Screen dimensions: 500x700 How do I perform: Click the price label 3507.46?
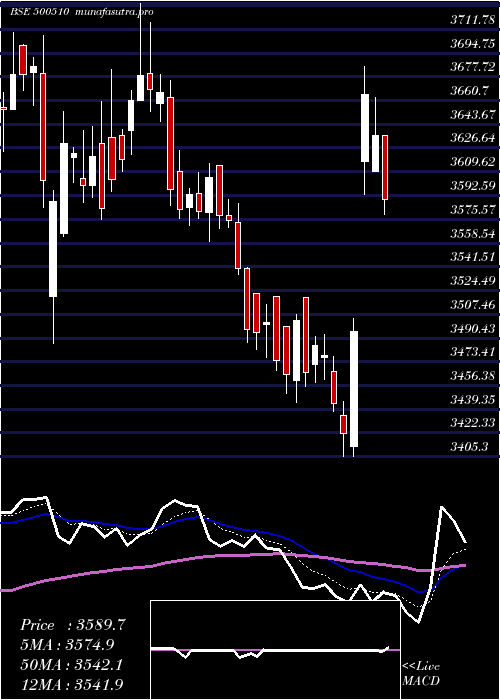(x=473, y=305)
